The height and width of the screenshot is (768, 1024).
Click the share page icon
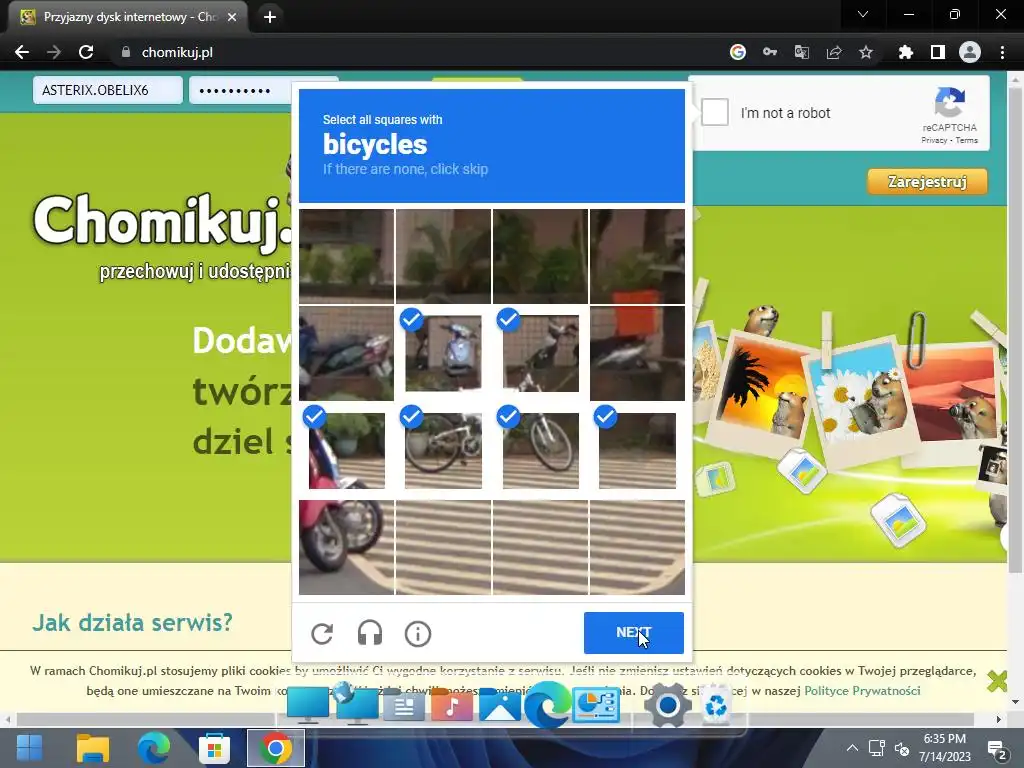pos(834,52)
